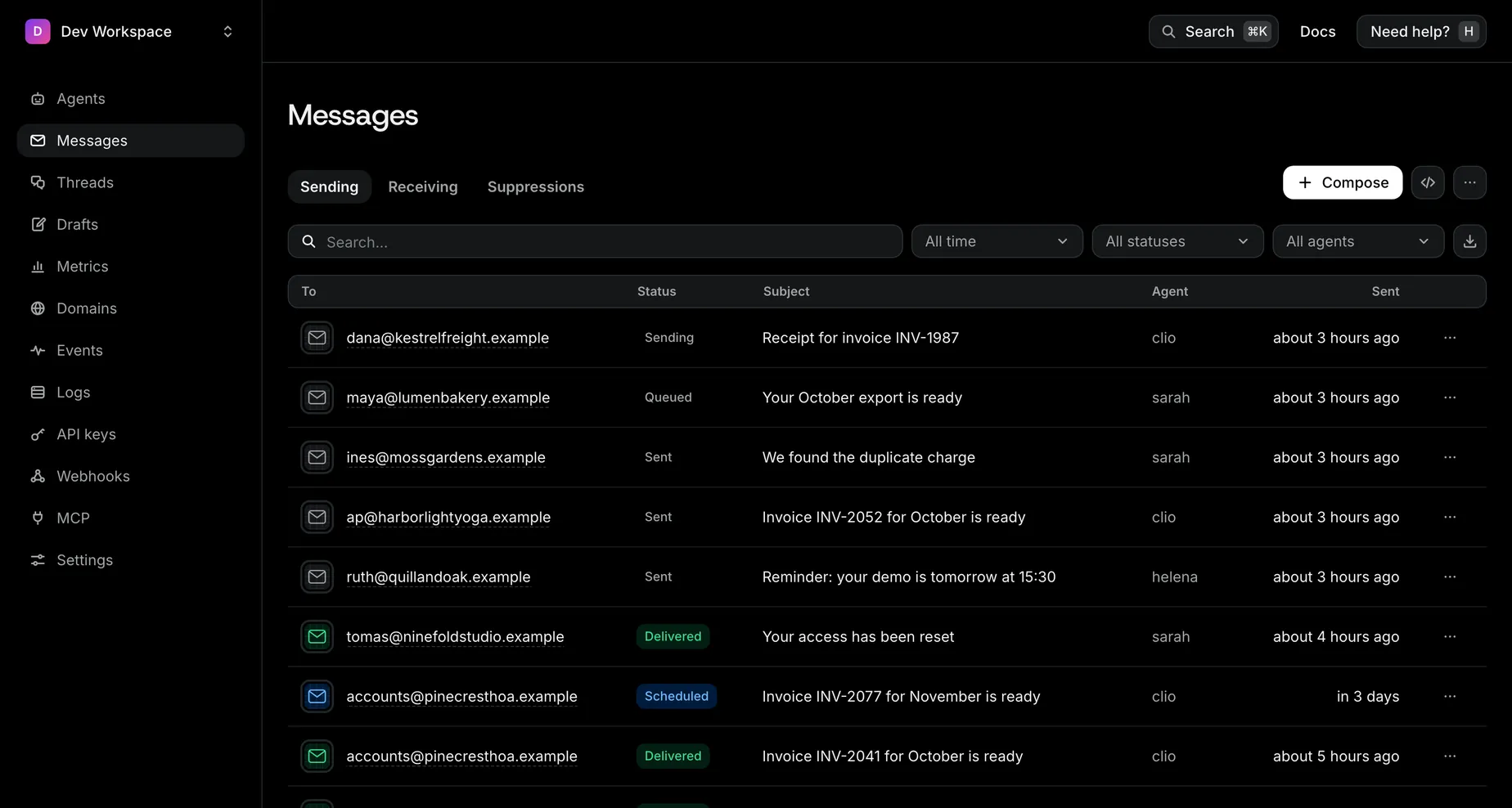Open row actions for Invoice INV-2077 for November

1450,696
